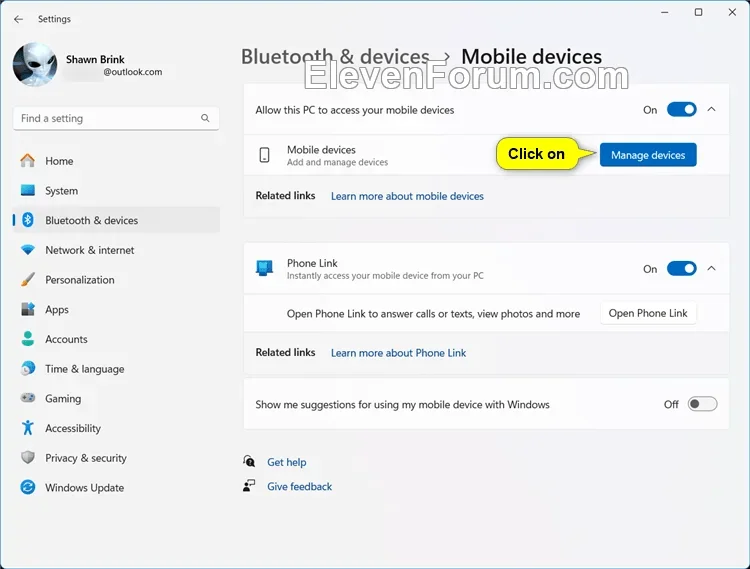The width and height of the screenshot is (750, 569).
Task: Click the search magnifier icon
Action: [x=205, y=118]
